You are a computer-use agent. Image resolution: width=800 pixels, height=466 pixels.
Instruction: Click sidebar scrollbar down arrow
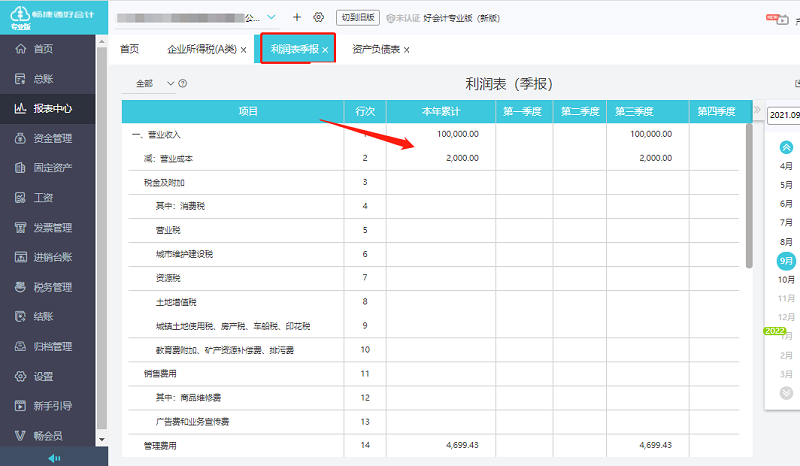[x=102, y=439]
